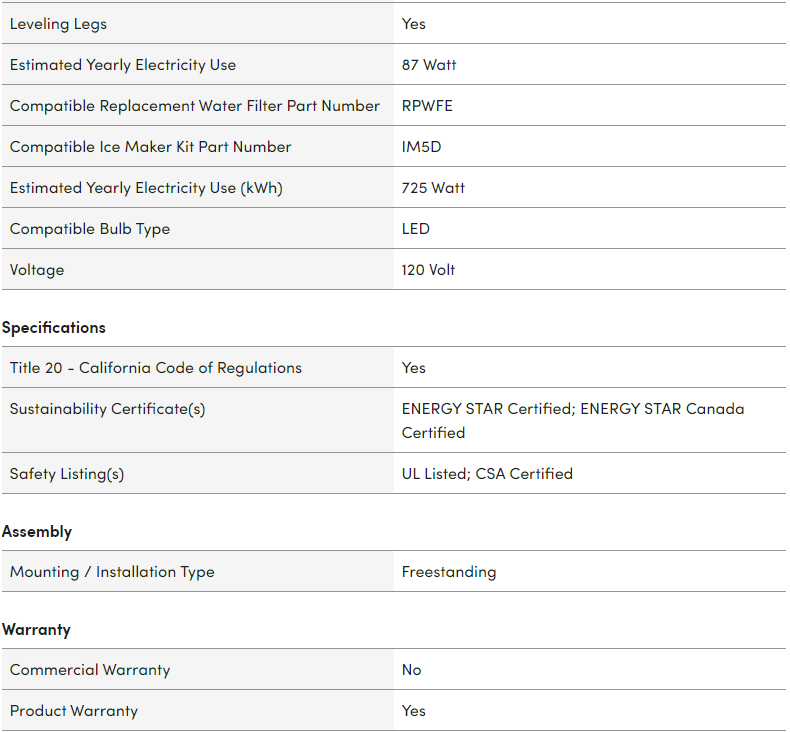790x732 pixels.
Task: Click Title 20 California Code of Regulations
Action: click(156, 368)
